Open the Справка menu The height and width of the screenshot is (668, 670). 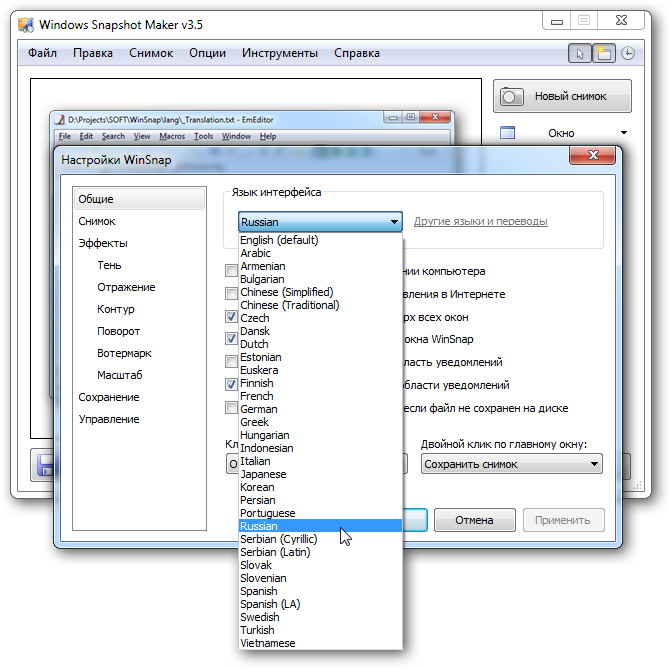click(x=357, y=53)
